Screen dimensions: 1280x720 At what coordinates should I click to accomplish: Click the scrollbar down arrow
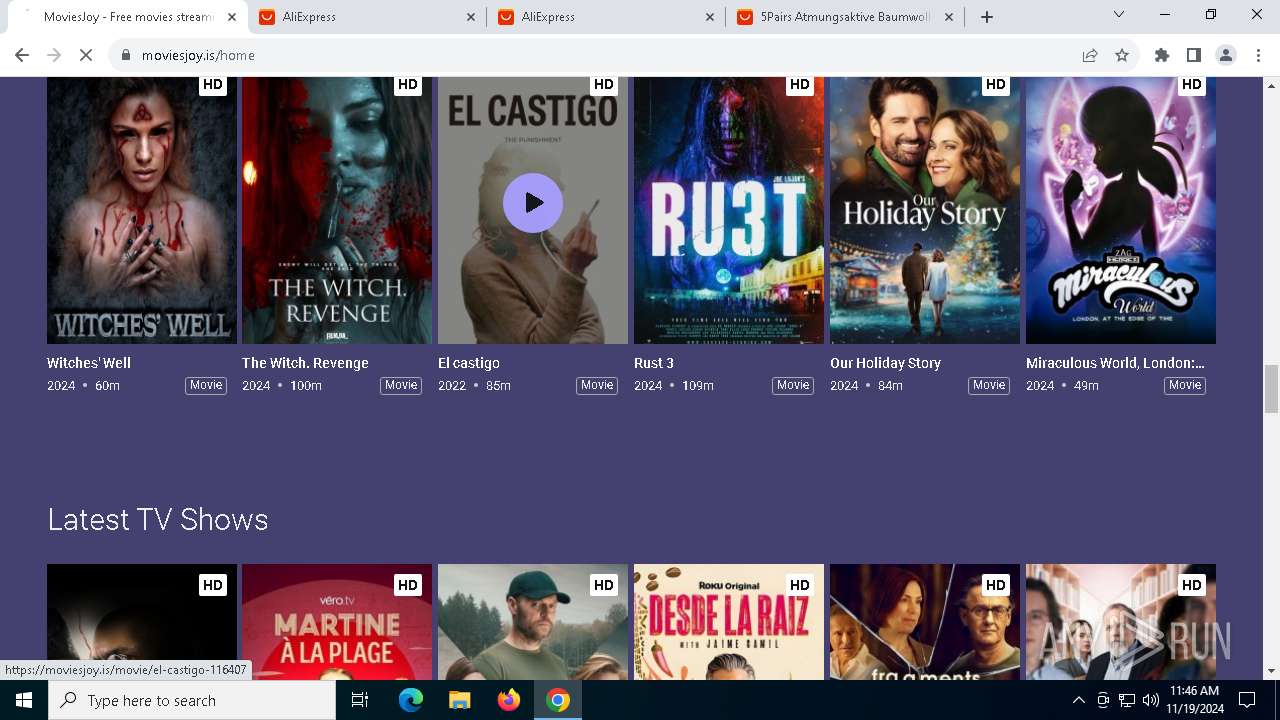1271,671
